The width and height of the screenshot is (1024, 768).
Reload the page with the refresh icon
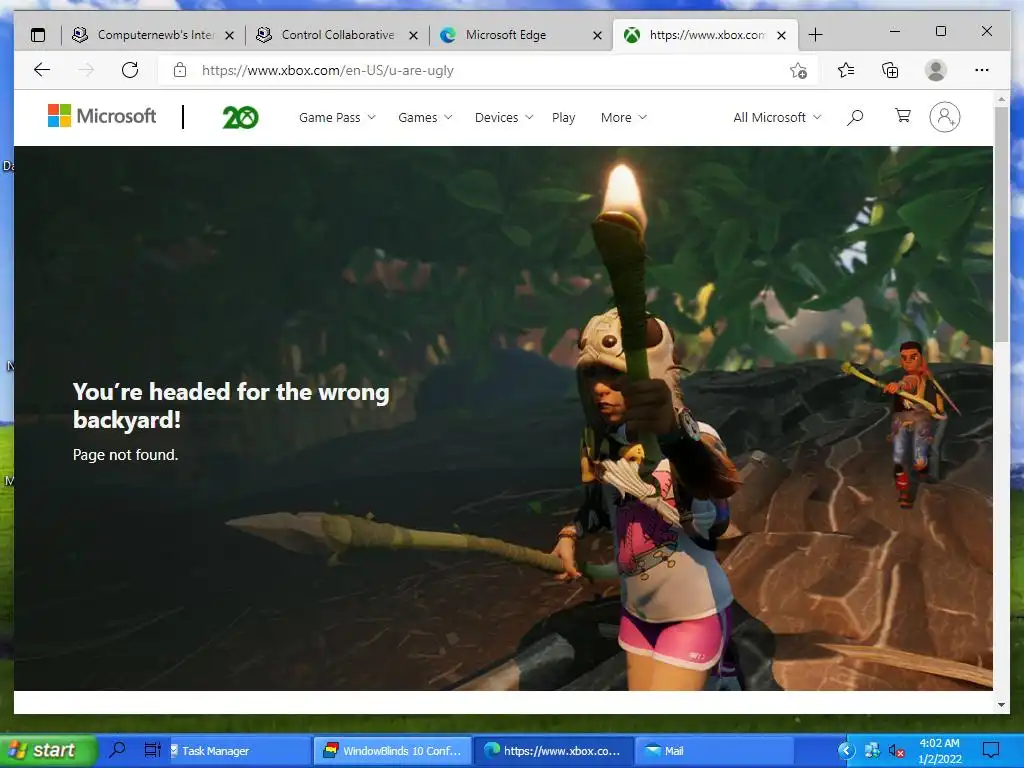(130, 70)
